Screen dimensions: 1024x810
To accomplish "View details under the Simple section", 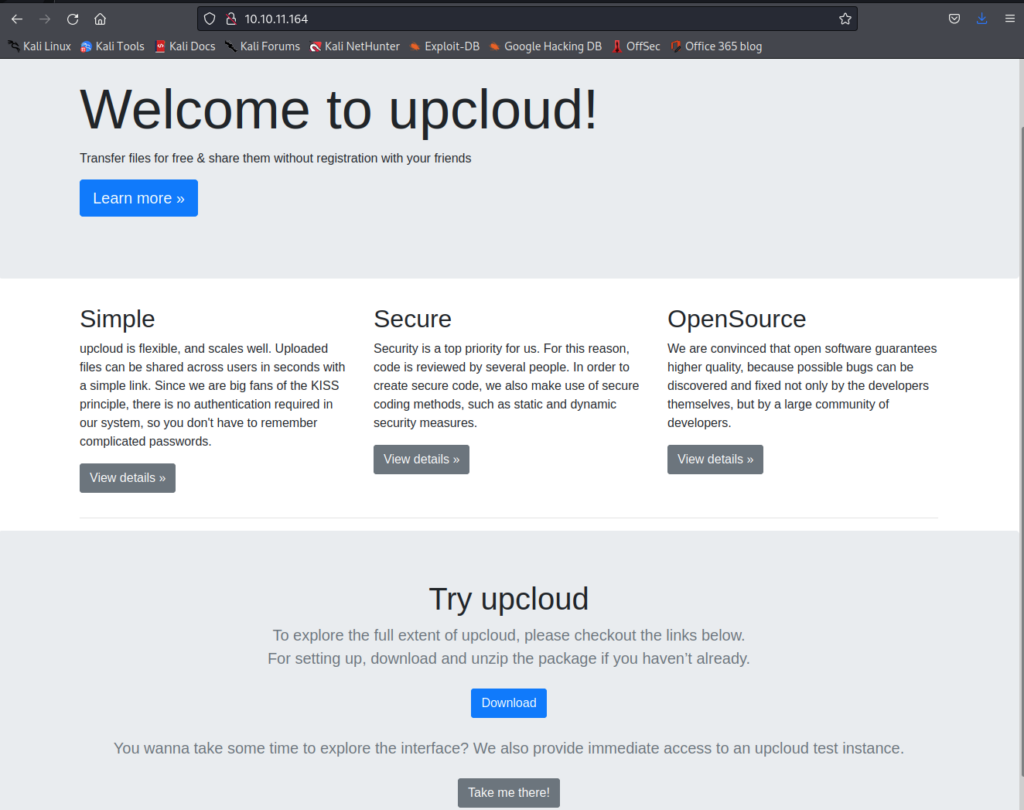I will [127, 478].
